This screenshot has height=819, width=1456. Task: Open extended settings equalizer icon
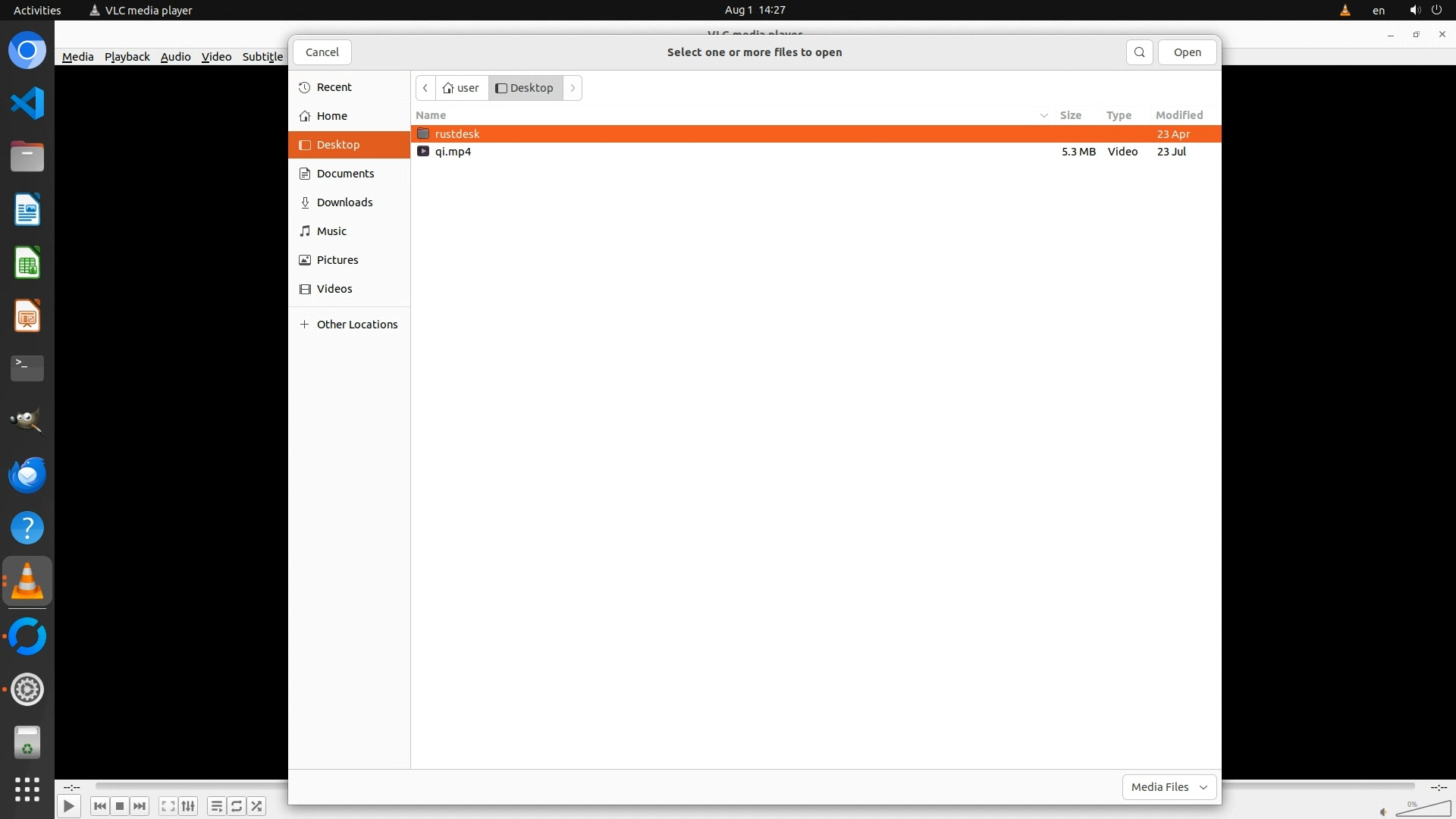tap(188, 806)
